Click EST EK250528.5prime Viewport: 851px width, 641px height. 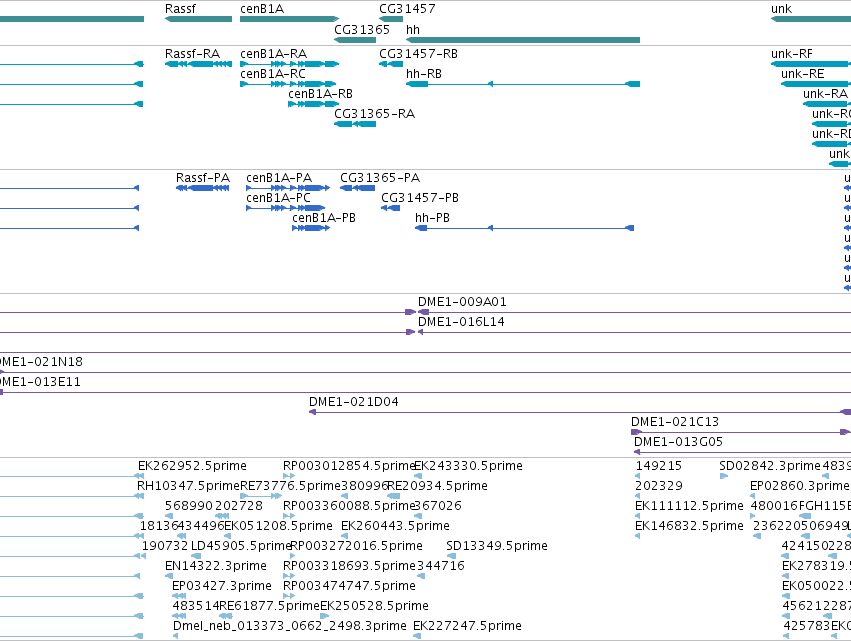point(374,606)
